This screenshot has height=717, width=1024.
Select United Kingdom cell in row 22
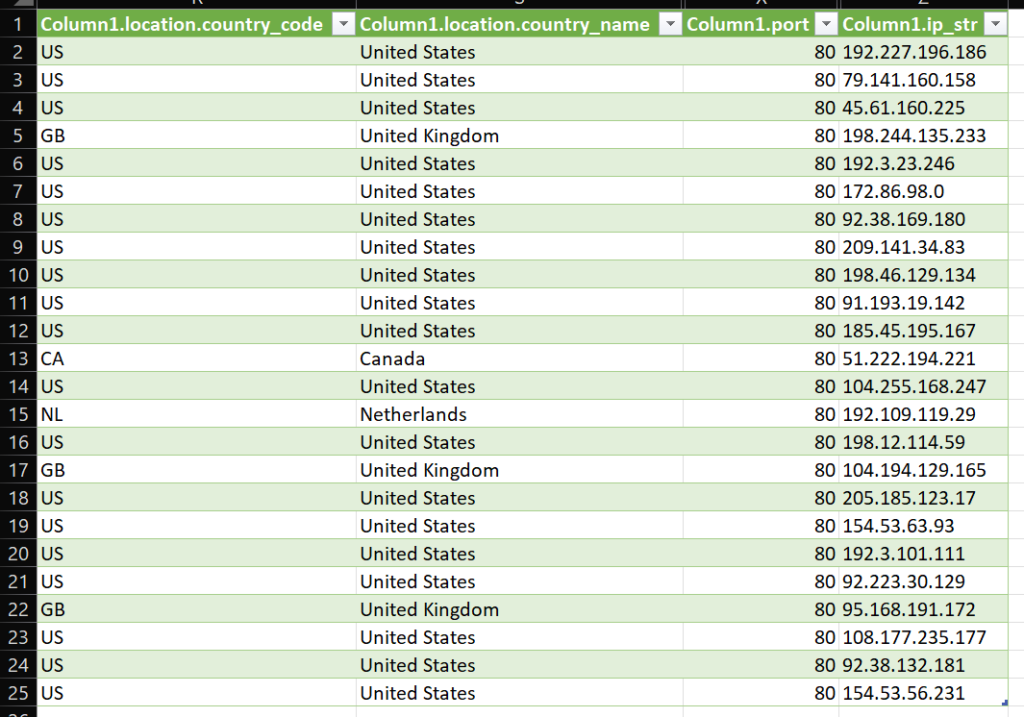tap(519, 609)
